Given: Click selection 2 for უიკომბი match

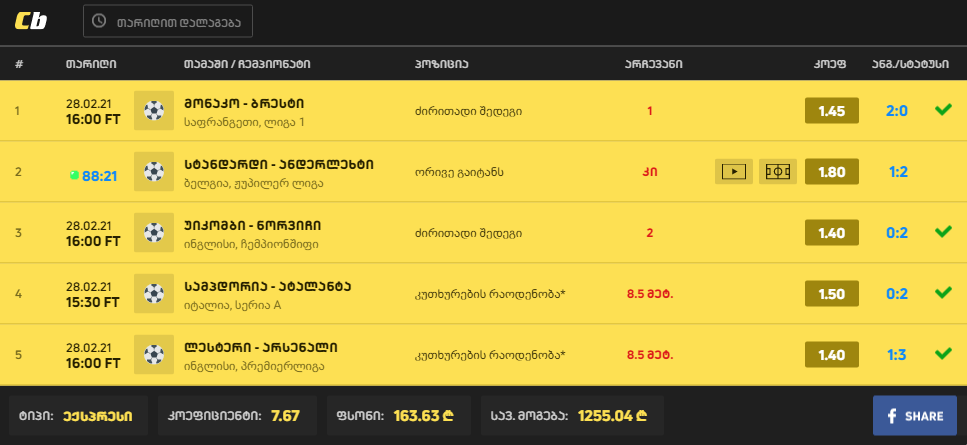Looking at the screenshot, I should point(650,234).
